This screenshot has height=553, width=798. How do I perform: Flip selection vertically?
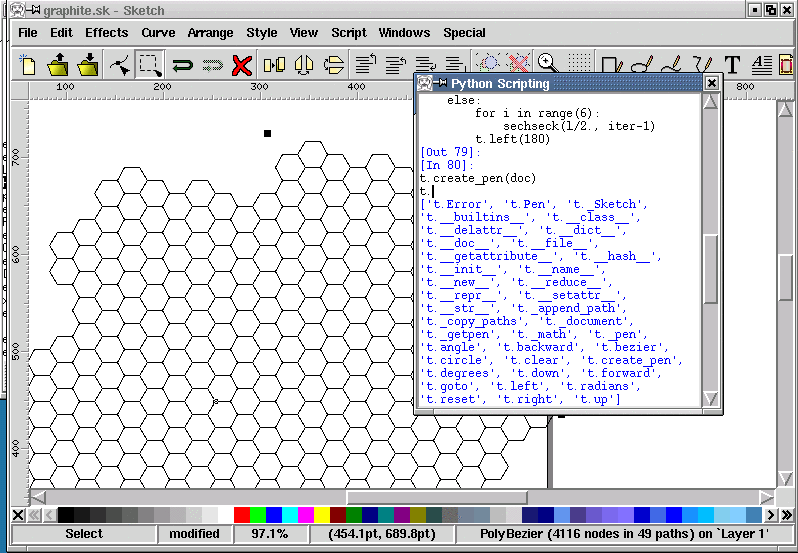tap(333, 65)
